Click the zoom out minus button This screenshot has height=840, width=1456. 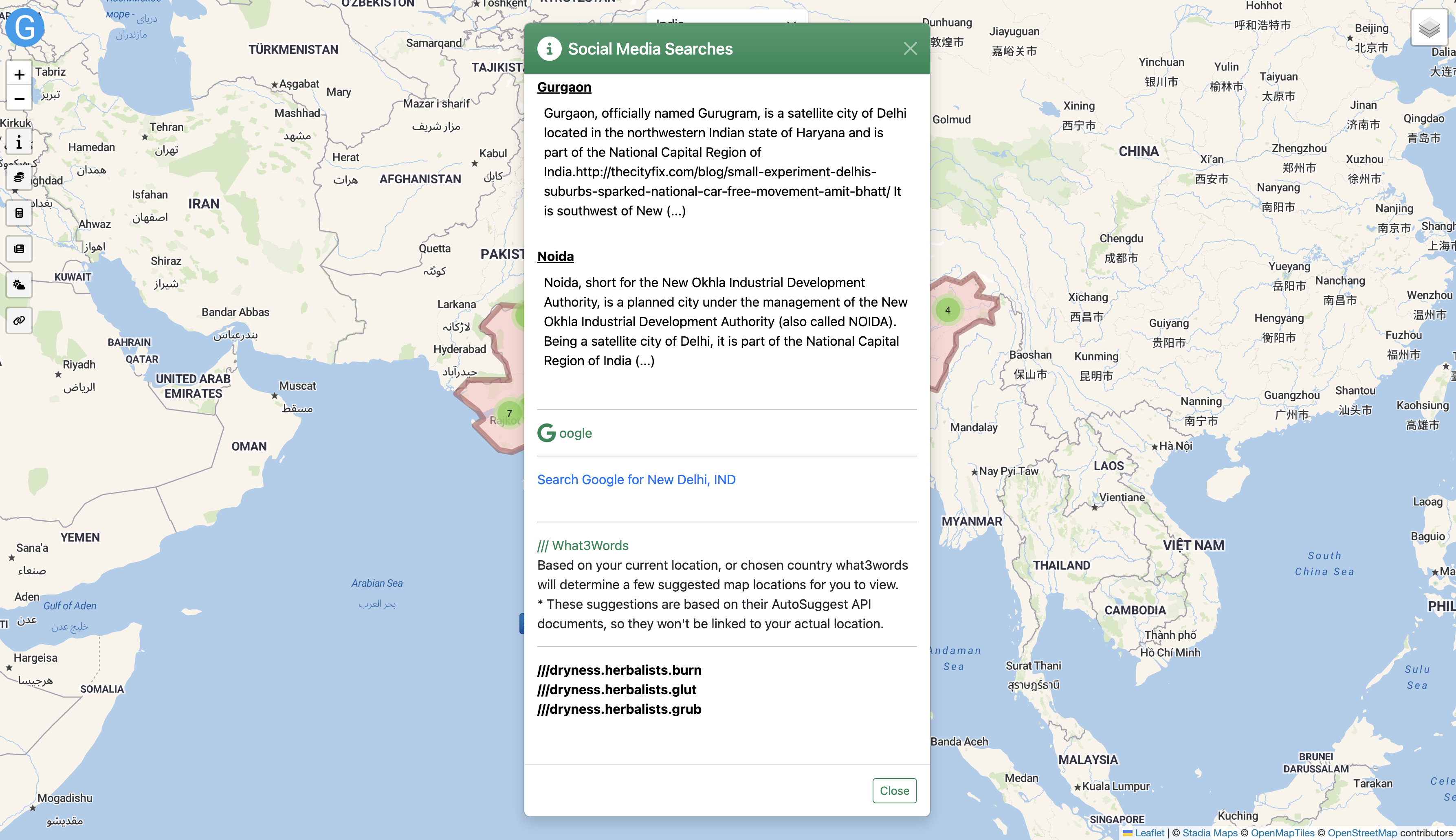coord(19,99)
